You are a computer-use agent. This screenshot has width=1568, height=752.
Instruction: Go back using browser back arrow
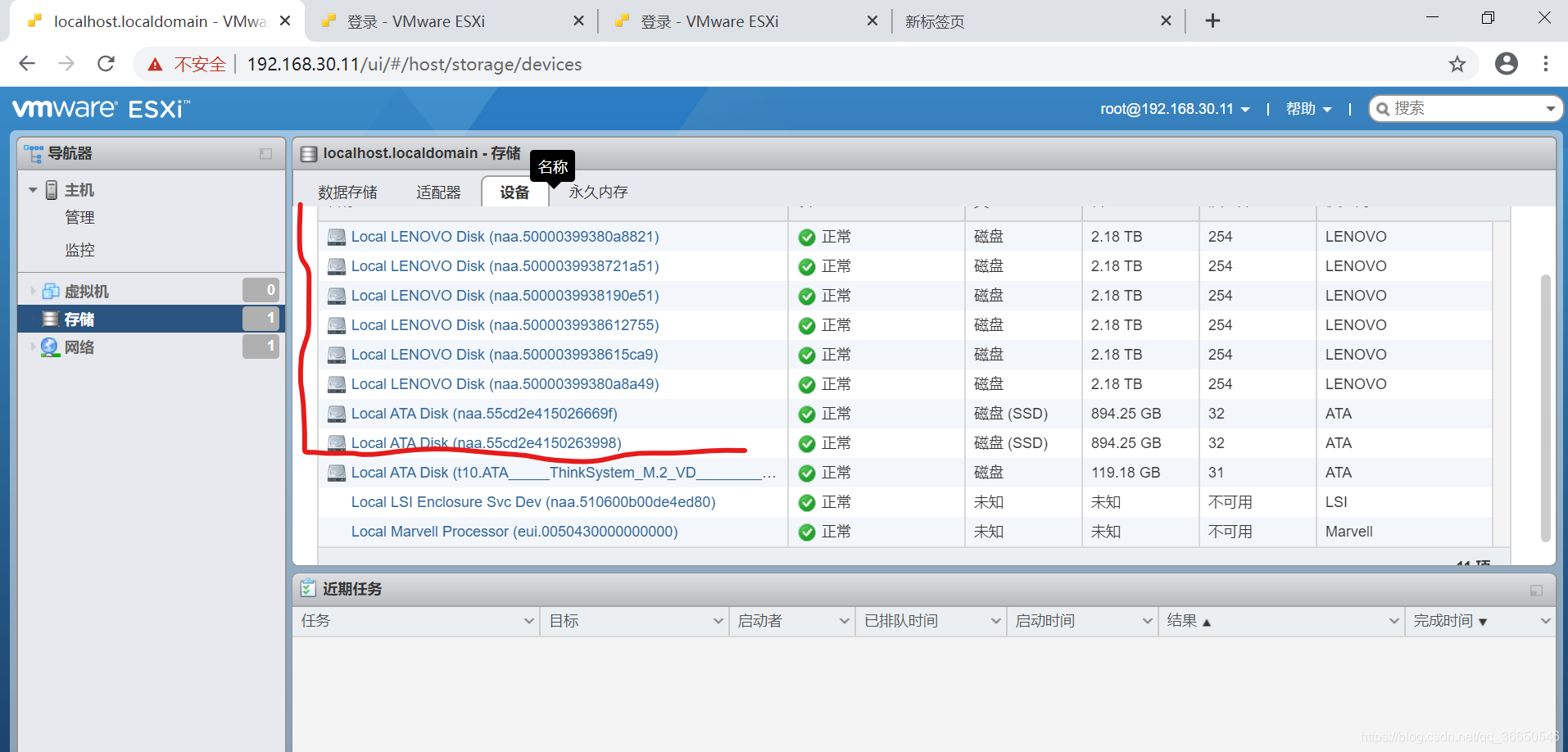pos(27,64)
